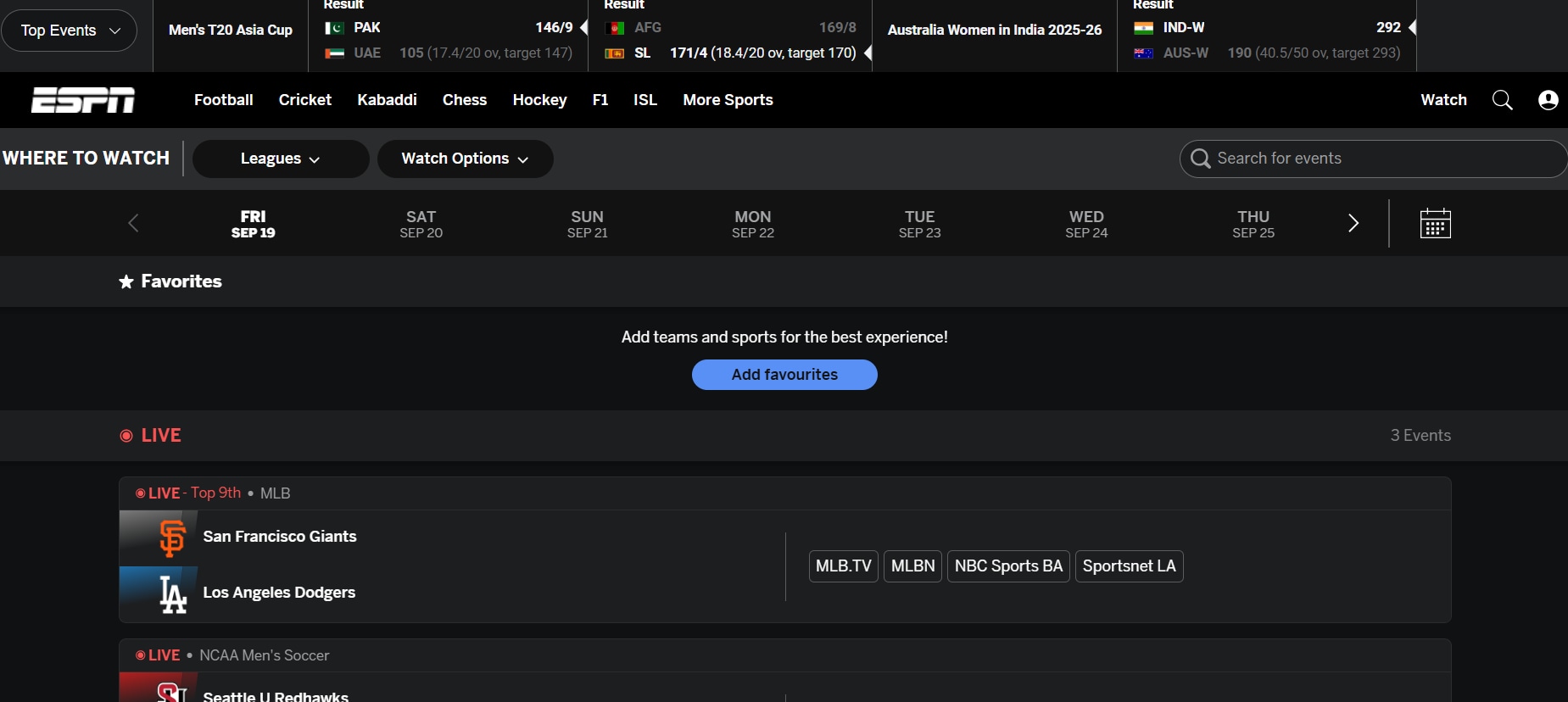Open the Football menu
The width and height of the screenshot is (1568, 702).
click(224, 100)
